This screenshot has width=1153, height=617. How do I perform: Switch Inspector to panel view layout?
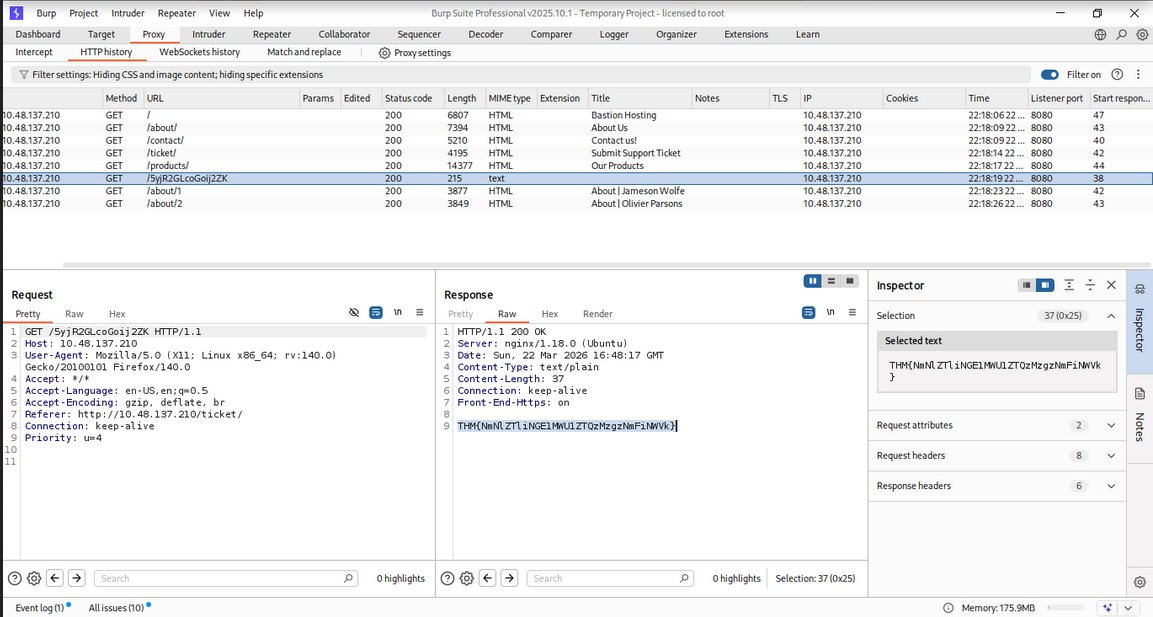1045,285
